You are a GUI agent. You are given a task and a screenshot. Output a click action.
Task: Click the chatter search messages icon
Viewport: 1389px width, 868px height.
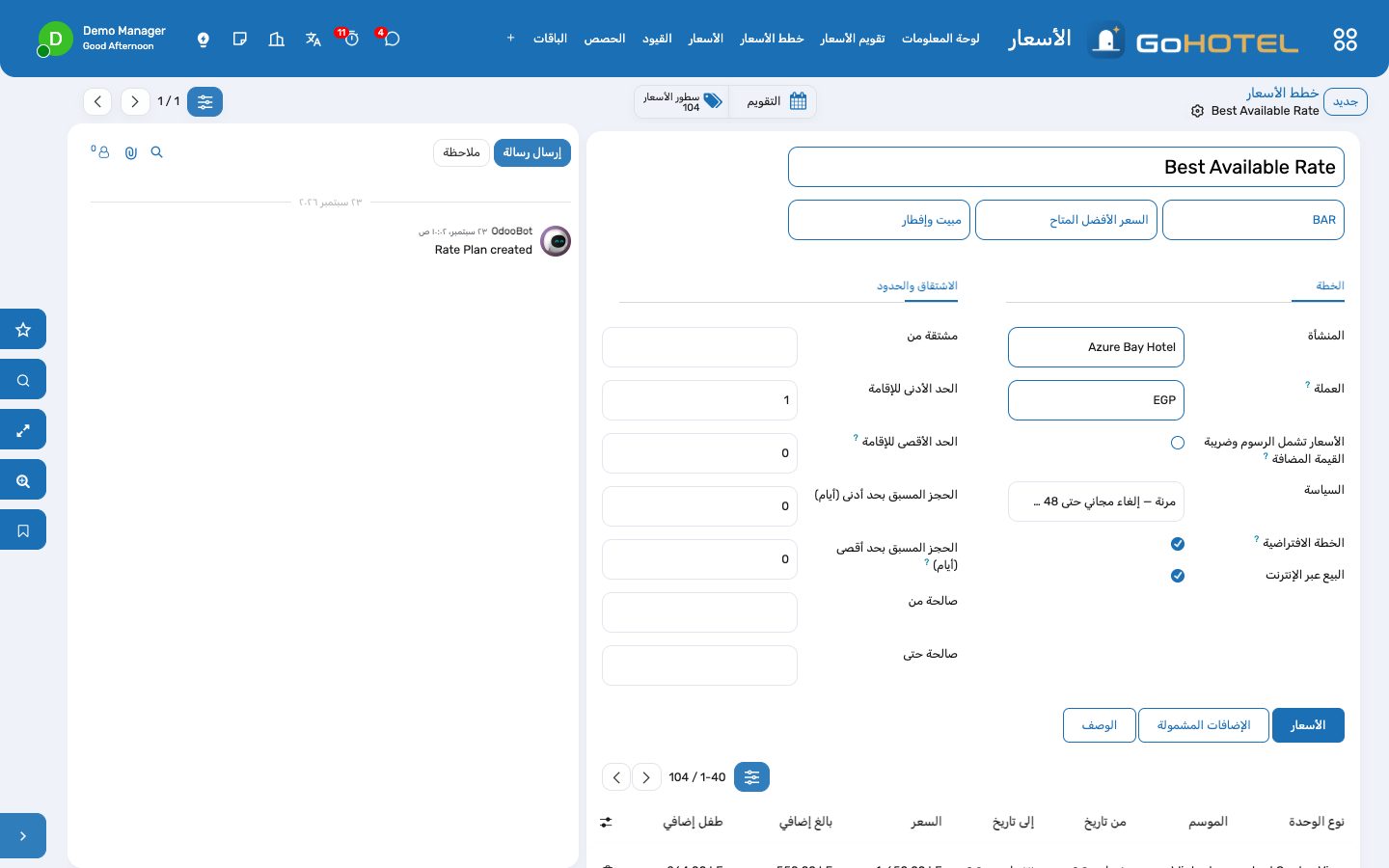coord(156,152)
